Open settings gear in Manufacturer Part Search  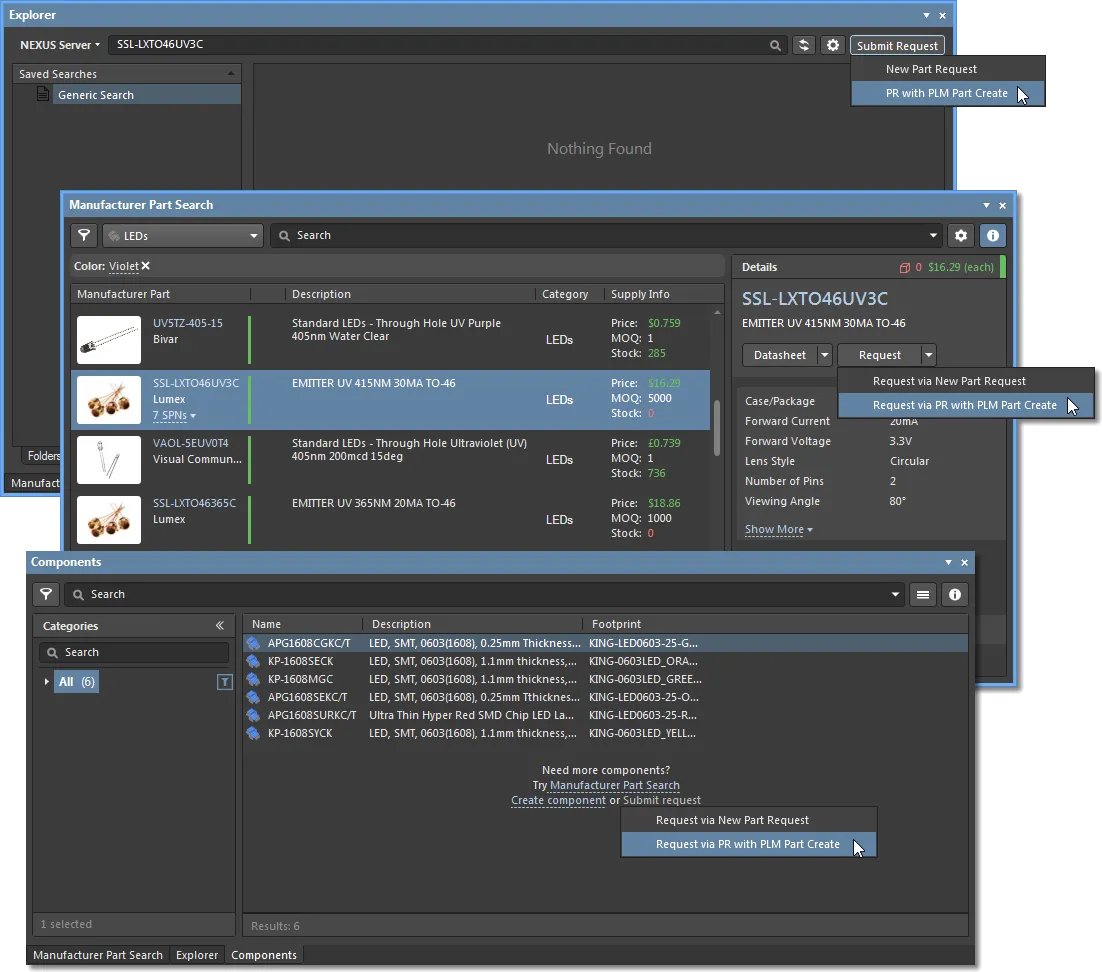pos(961,235)
